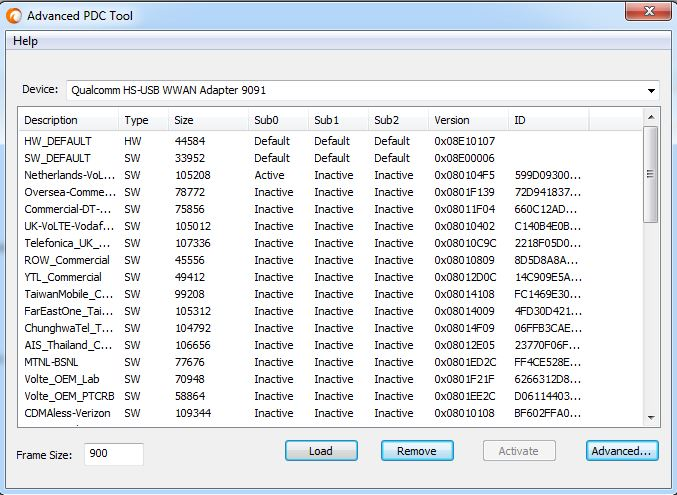Click ID value 599D09300...
The height and width of the screenshot is (495, 677).
548,175
